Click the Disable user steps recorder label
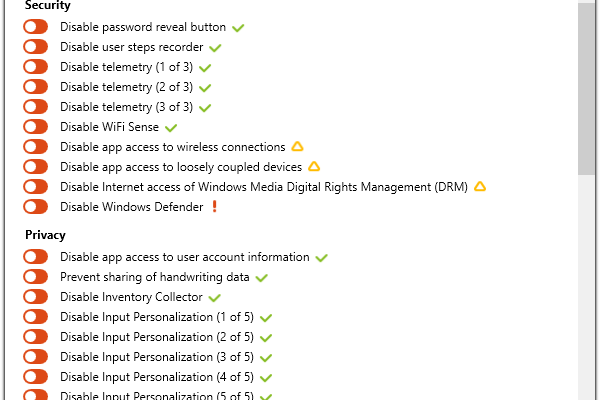The image size is (600, 400). tap(131, 47)
